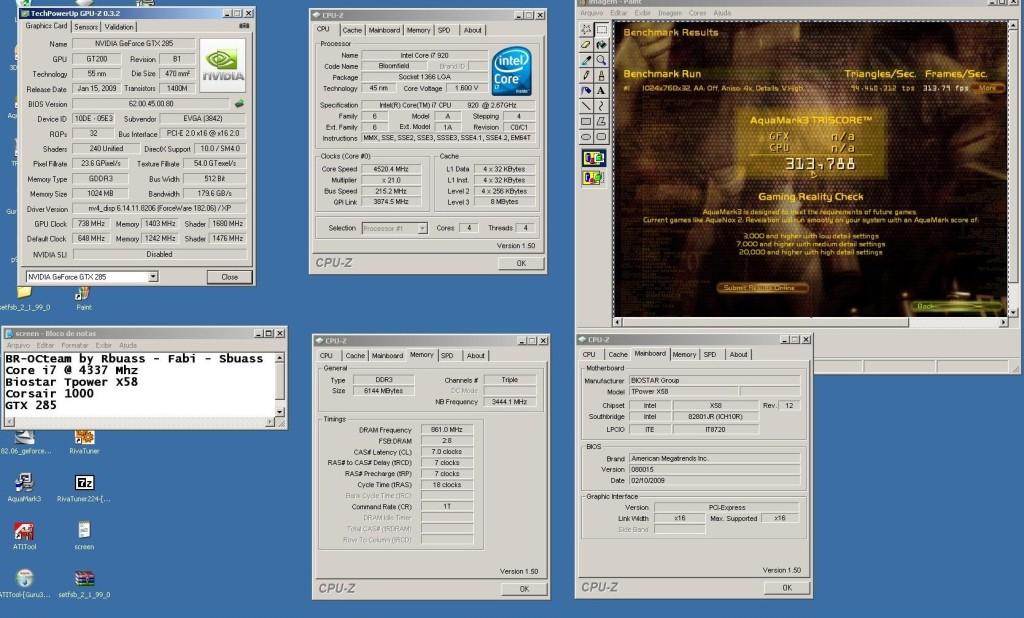Open the RivaTuner desktop icon

coord(84,442)
